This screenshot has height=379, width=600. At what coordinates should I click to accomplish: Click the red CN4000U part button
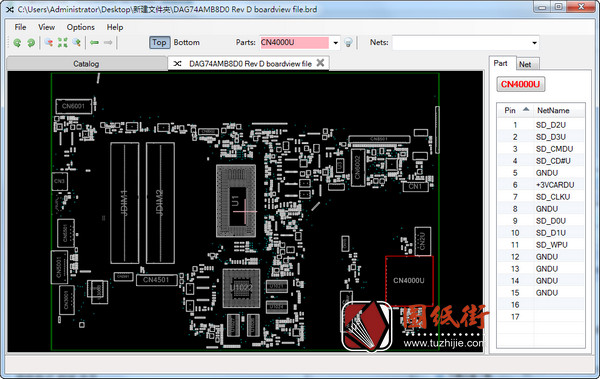pos(520,84)
